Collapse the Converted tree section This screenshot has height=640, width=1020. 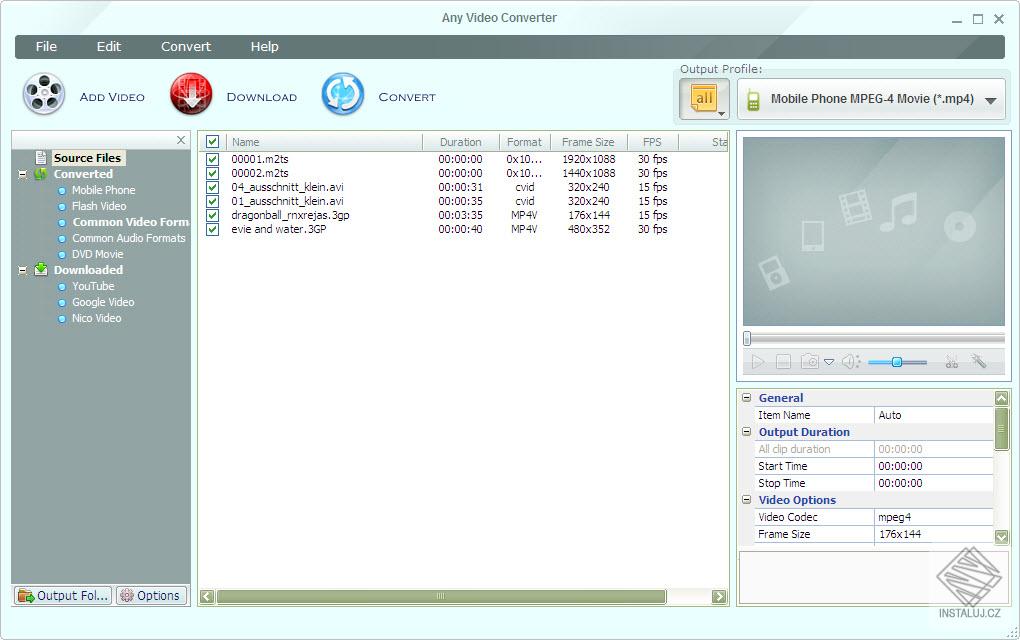[x=22, y=173]
